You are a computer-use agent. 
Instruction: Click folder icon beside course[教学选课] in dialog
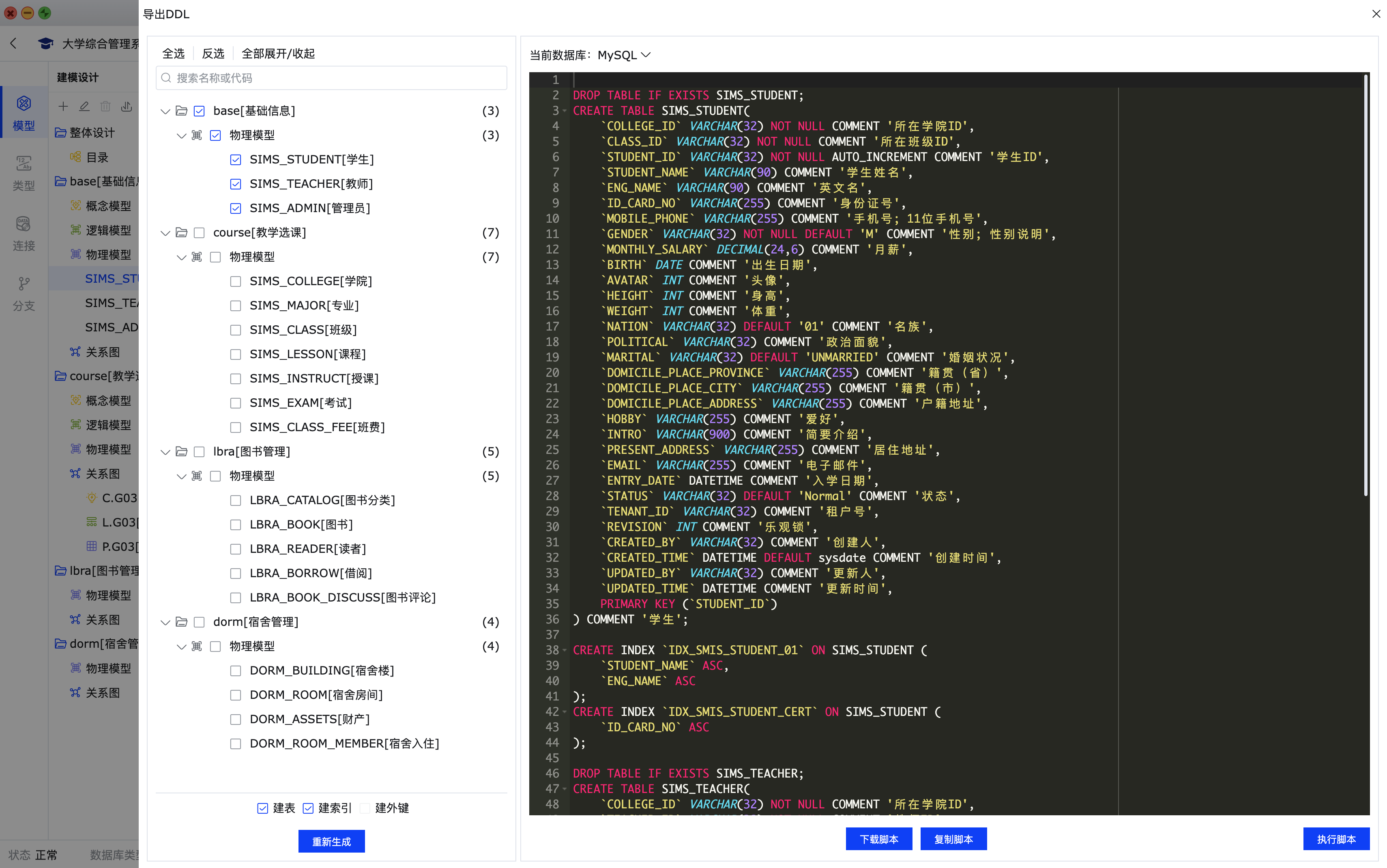182,232
